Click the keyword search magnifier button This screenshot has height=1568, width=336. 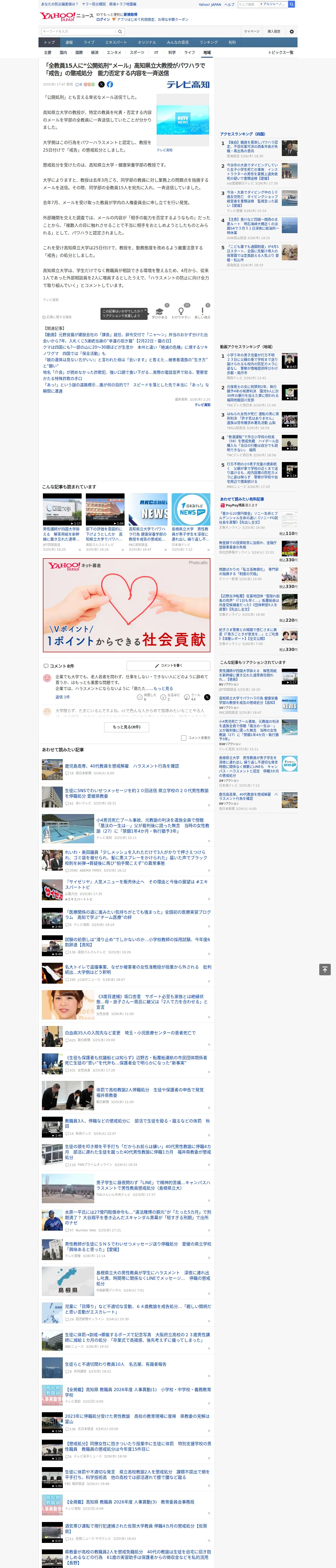120,32
